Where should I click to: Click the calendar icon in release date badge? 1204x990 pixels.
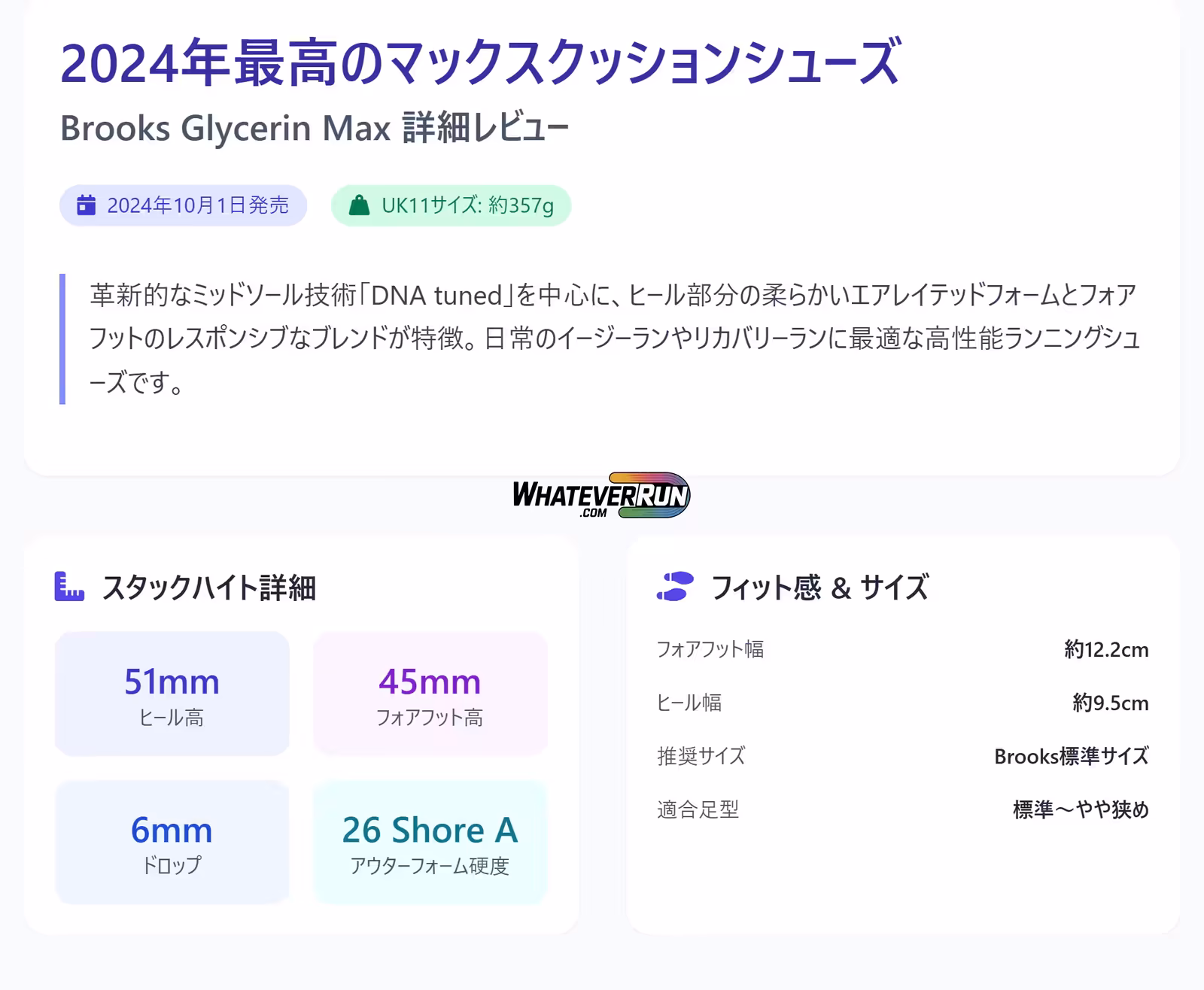pyautogui.click(x=87, y=205)
